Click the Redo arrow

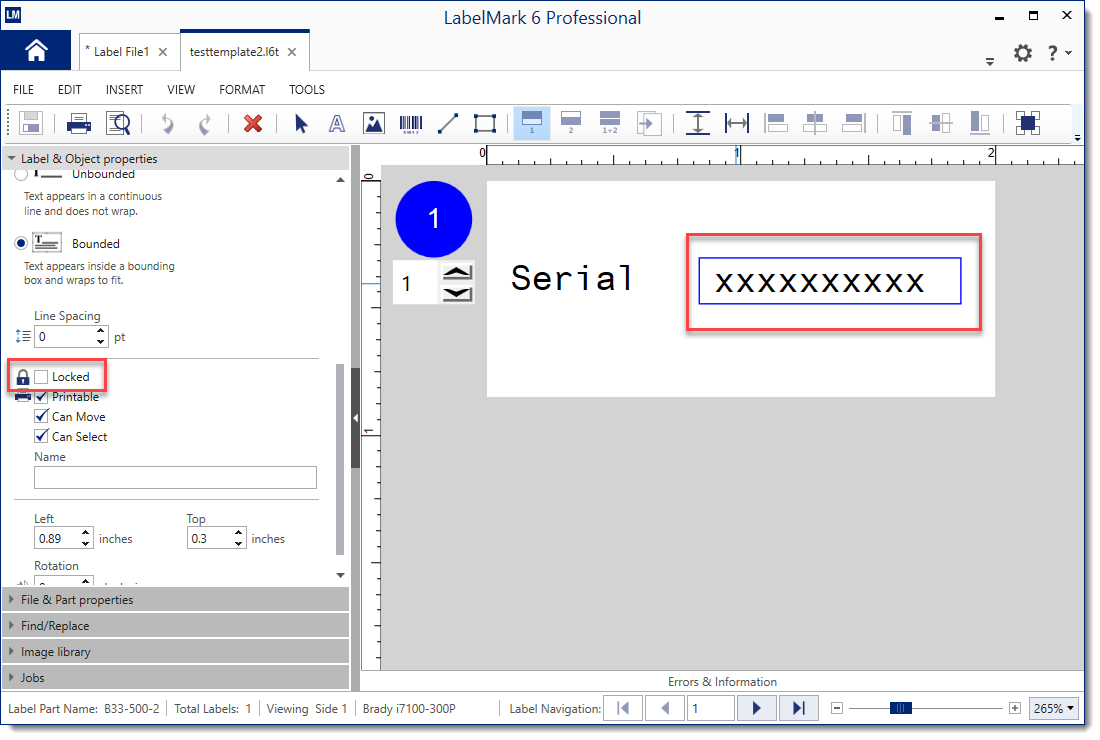coord(204,124)
